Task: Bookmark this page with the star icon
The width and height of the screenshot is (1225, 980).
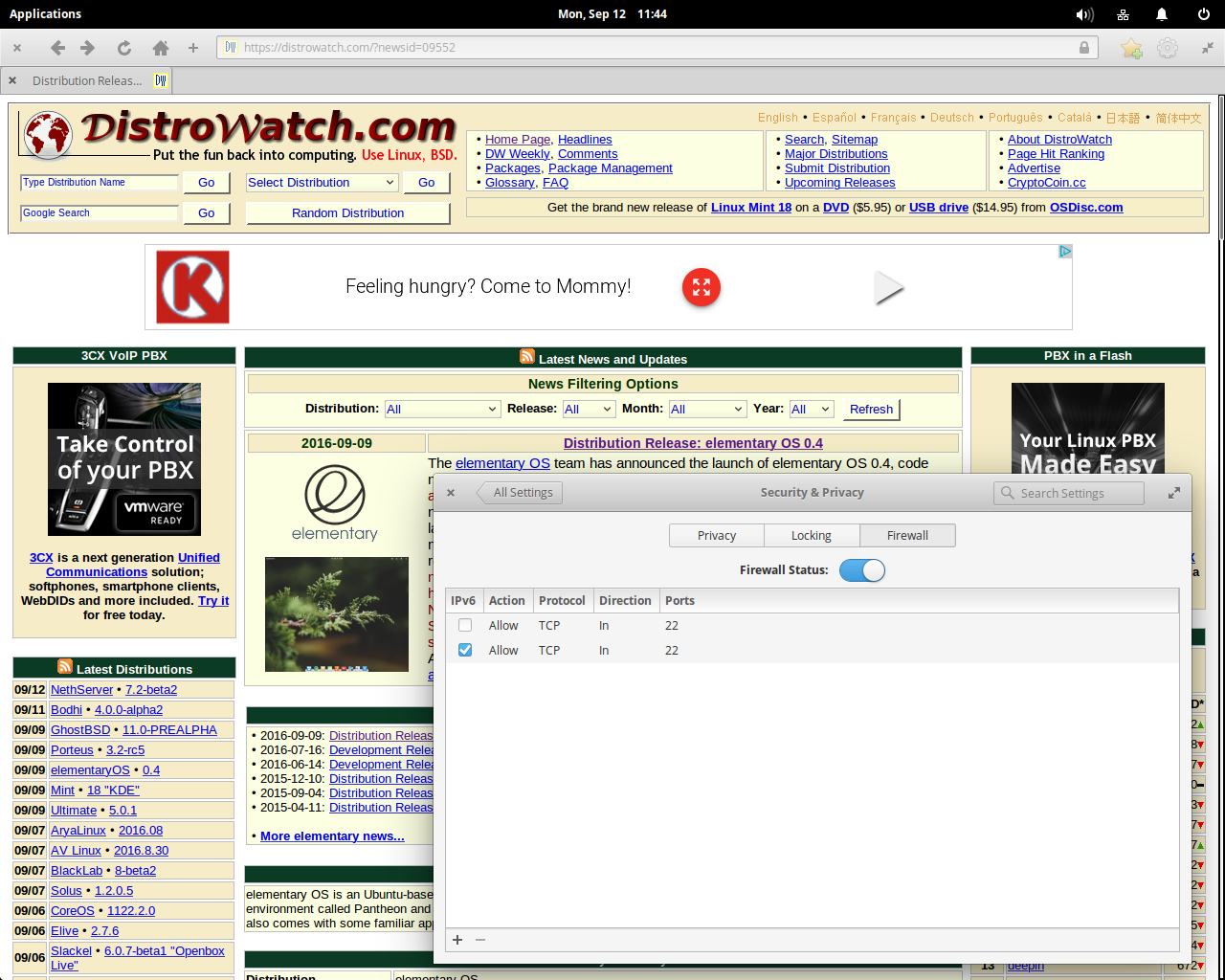Action: 1132,48
